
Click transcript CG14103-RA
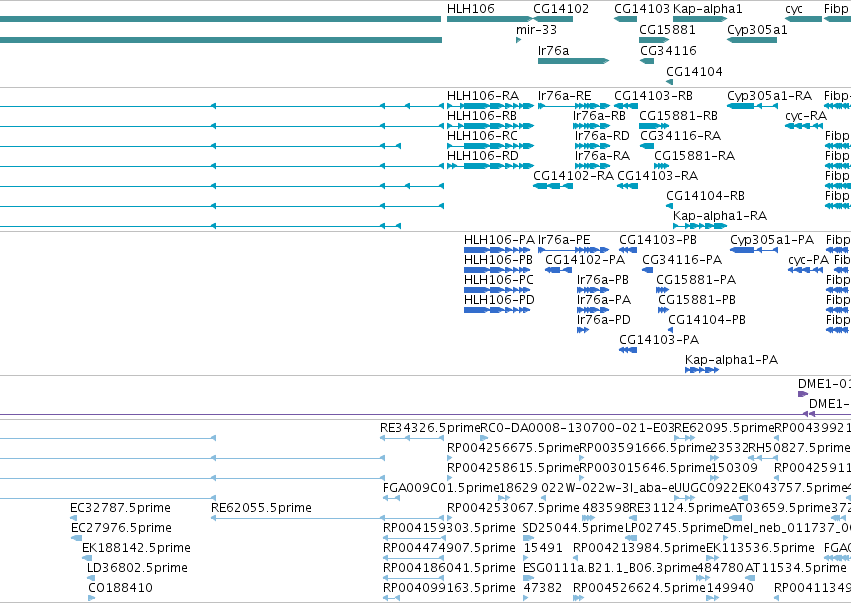(x=657, y=176)
